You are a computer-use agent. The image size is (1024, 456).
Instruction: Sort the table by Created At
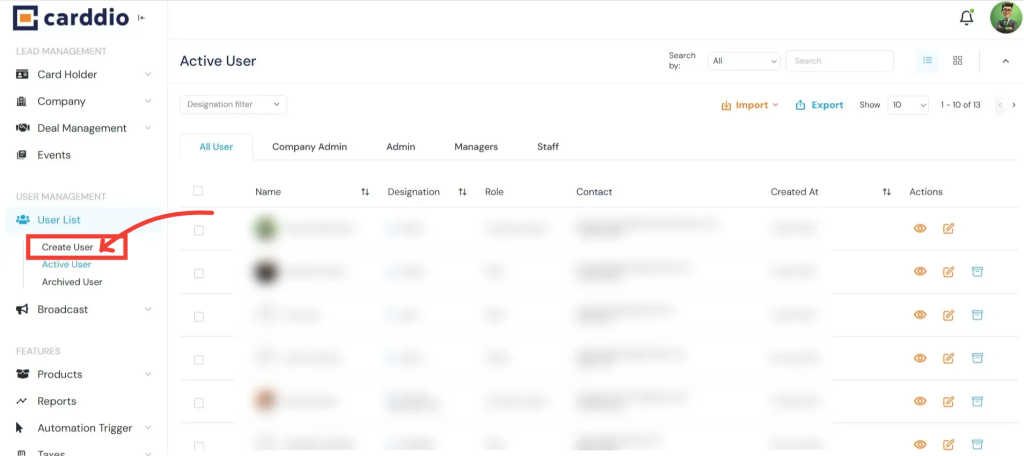click(x=886, y=192)
